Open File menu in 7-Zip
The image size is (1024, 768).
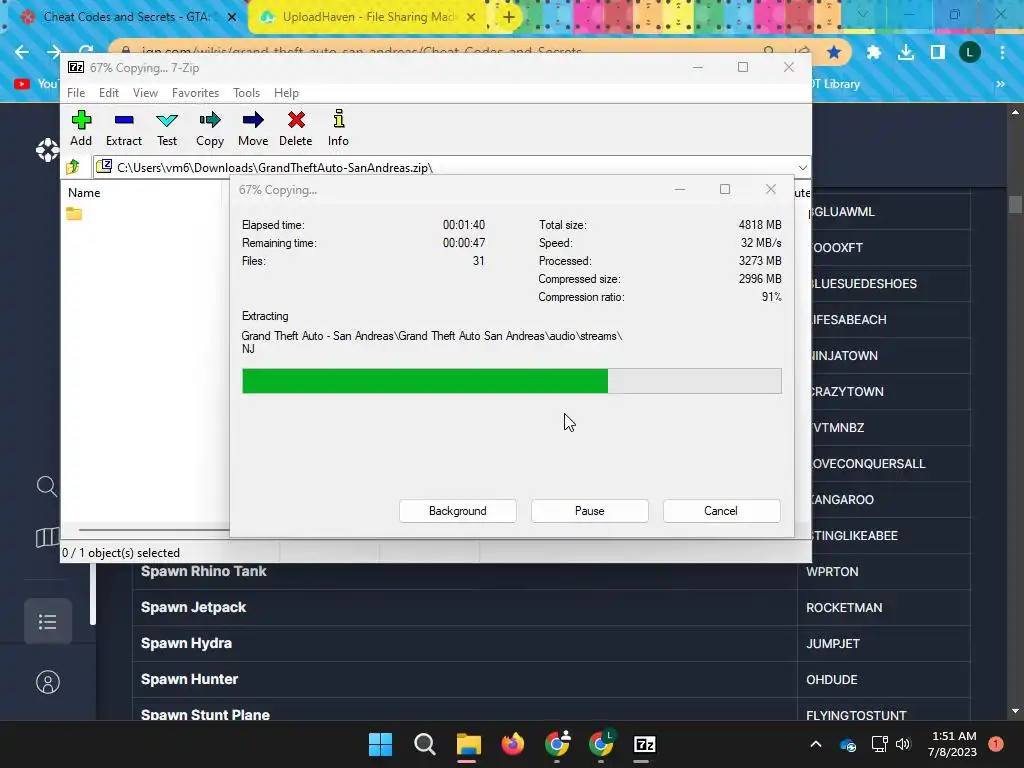pos(76,93)
